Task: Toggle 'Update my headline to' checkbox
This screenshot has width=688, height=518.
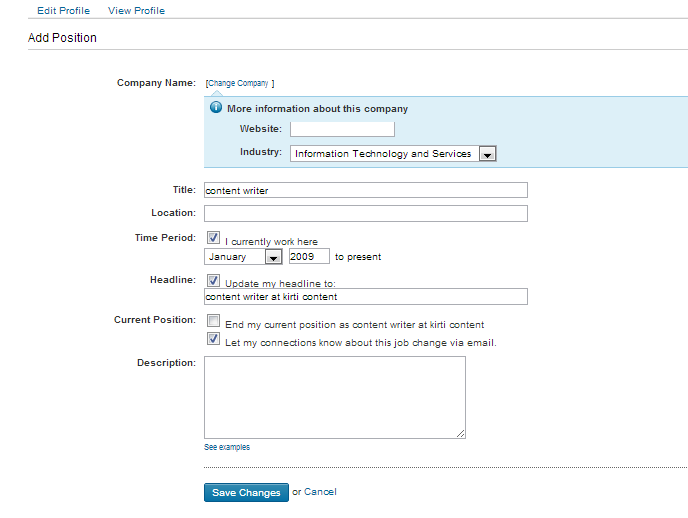Action: (x=214, y=280)
